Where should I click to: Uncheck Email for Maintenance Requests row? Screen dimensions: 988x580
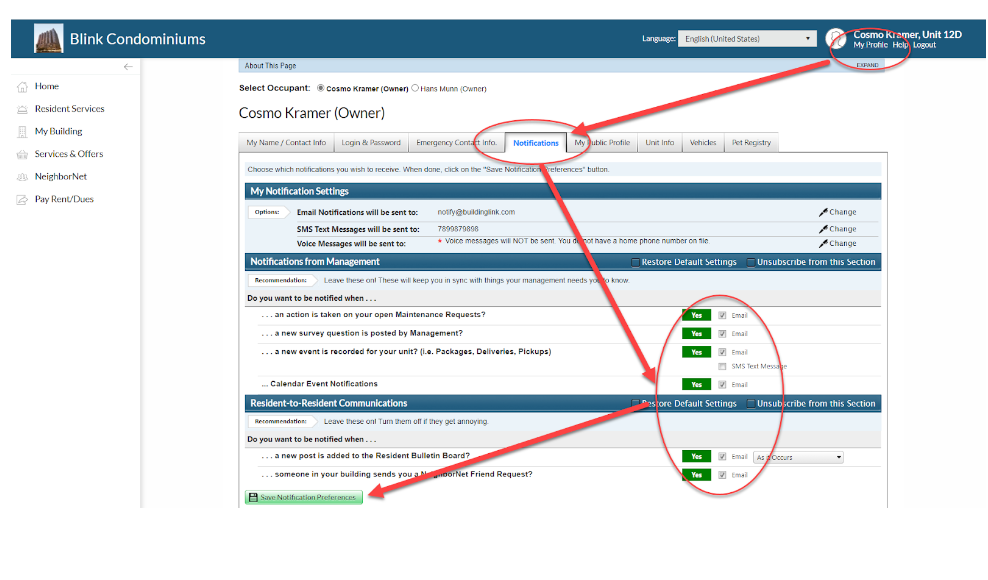(722, 315)
